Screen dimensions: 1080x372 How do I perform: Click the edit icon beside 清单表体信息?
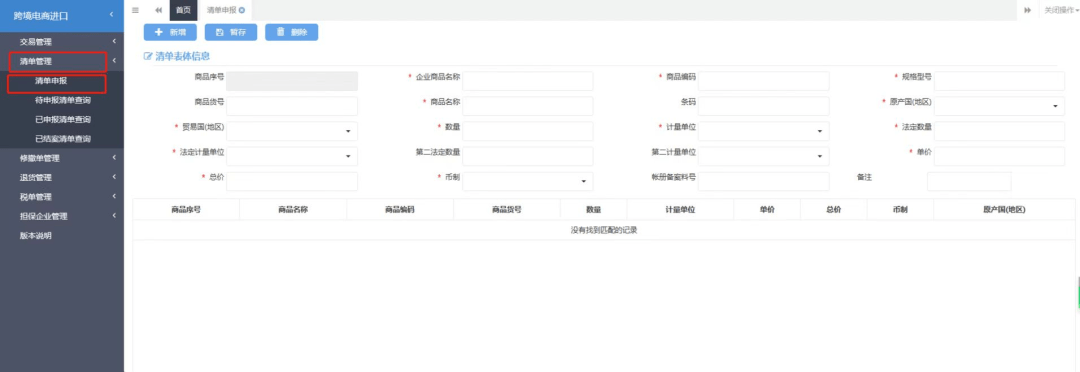(x=147, y=56)
